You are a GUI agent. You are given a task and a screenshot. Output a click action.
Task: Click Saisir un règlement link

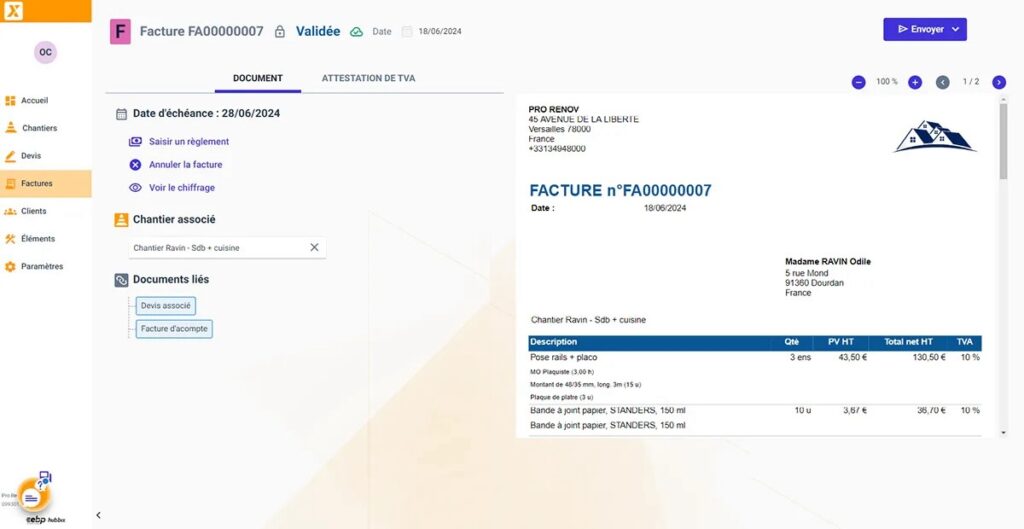pos(189,142)
